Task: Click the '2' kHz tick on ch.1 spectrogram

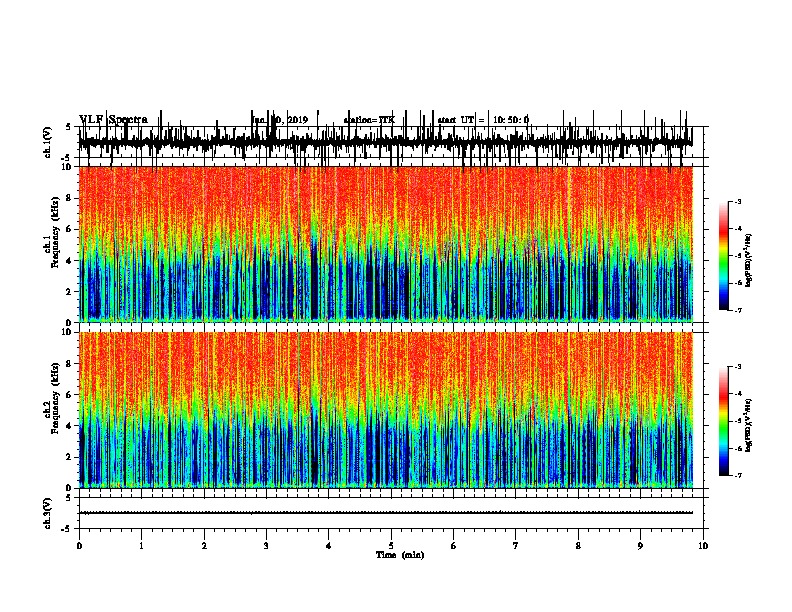Action: coord(69,291)
